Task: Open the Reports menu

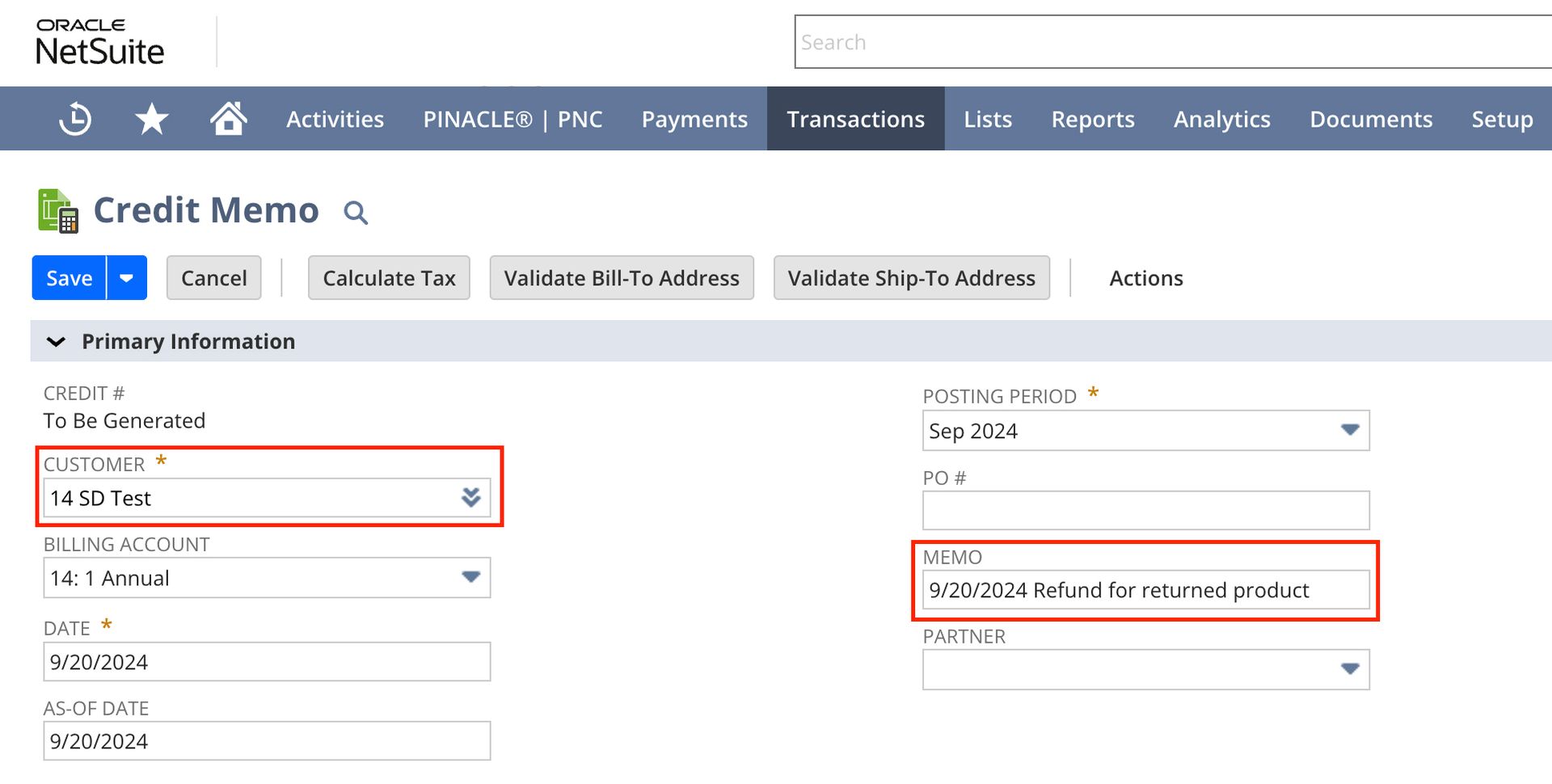Action: pyautogui.click(x=1093, y=119)
